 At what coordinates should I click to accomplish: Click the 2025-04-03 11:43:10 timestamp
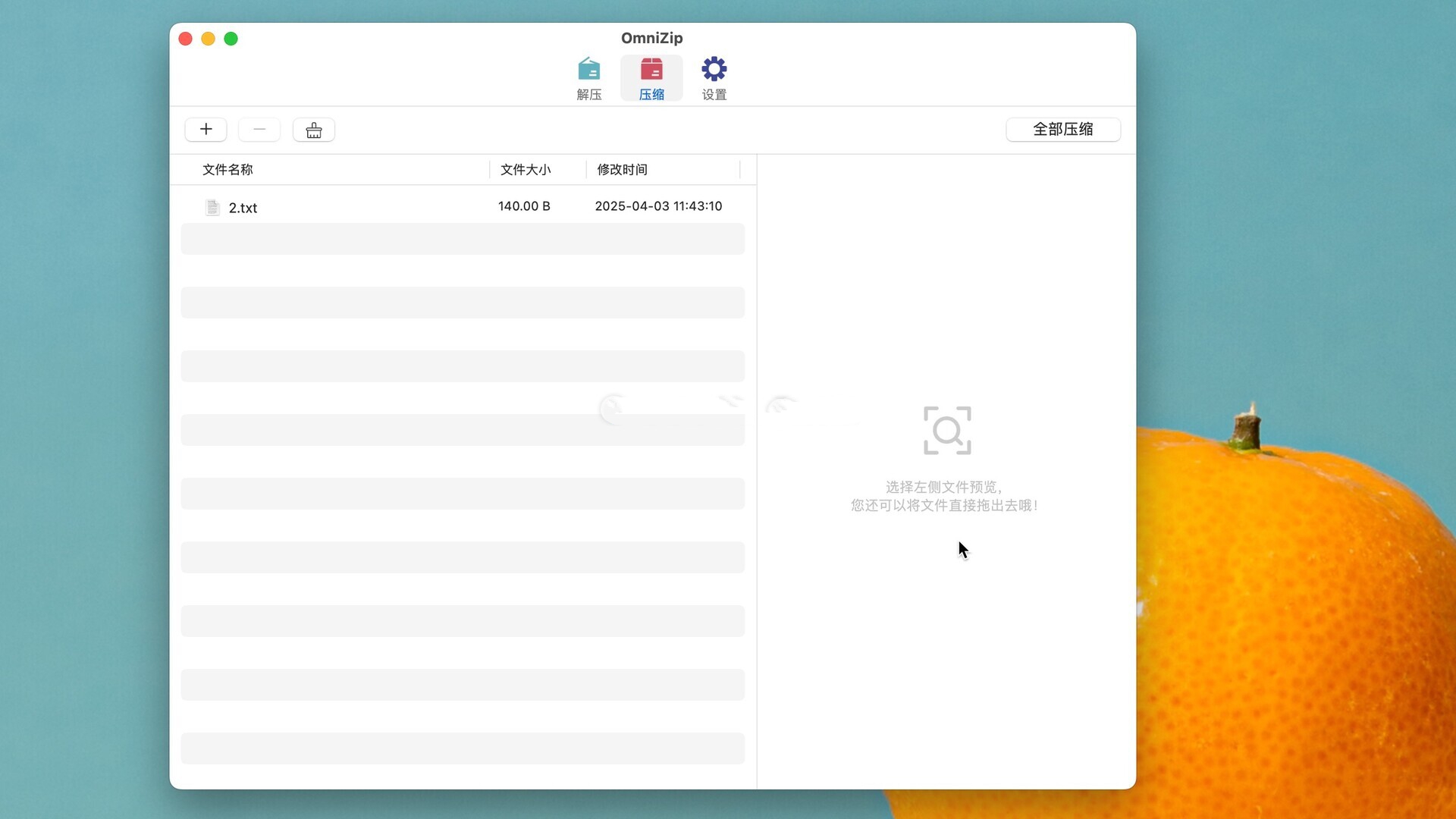658,206
